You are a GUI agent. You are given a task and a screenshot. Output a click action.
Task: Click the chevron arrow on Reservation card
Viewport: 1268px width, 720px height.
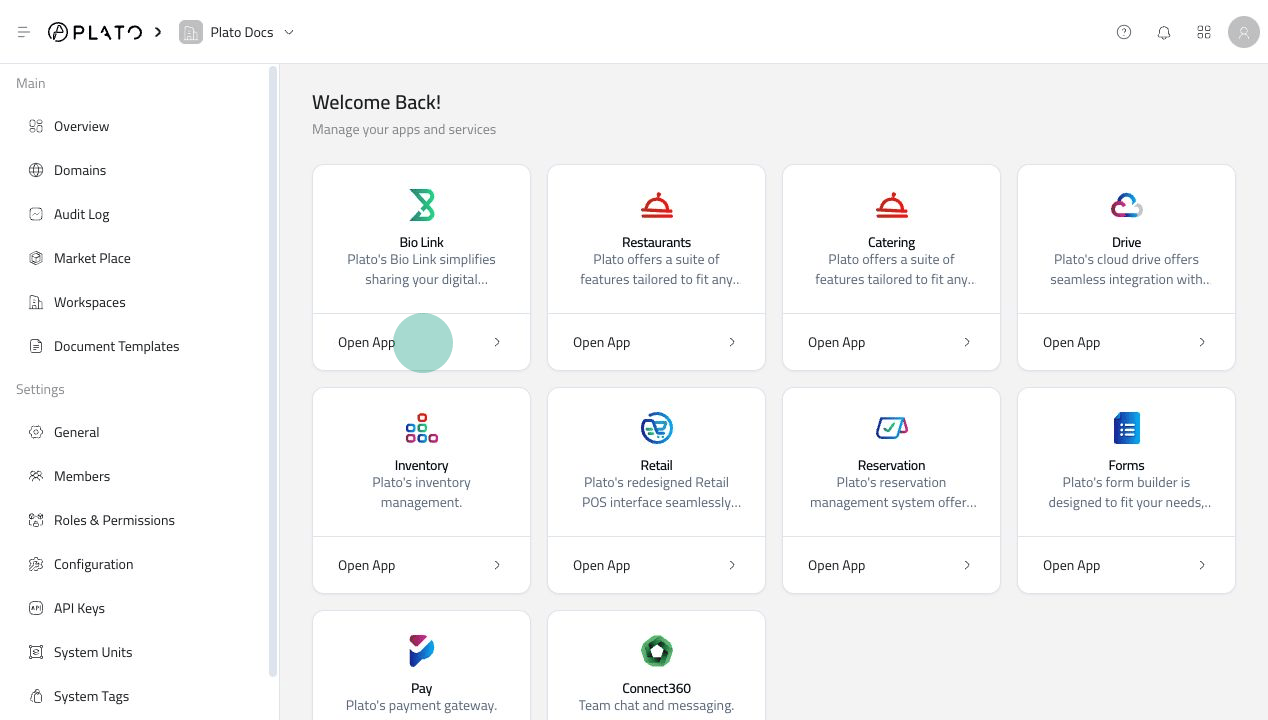tap(967, 565)
